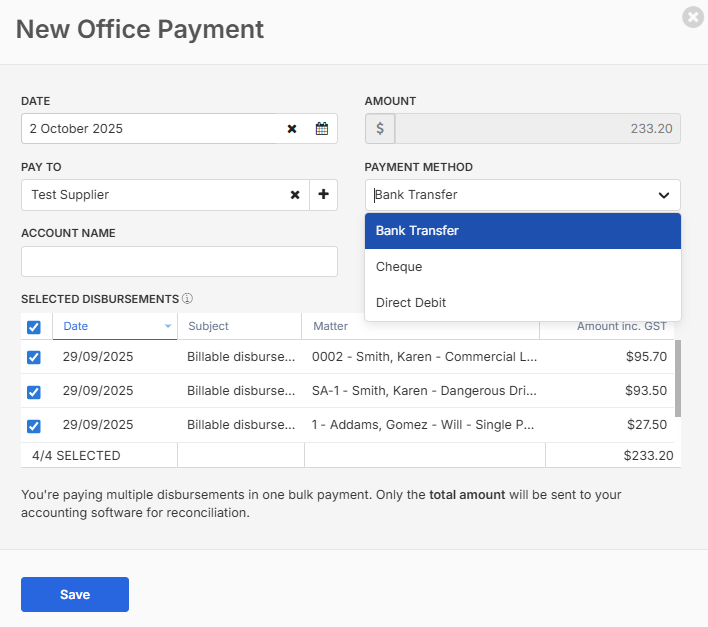
Task: Clear the Test Supplier pay-to selection
Action: point(295,195)
